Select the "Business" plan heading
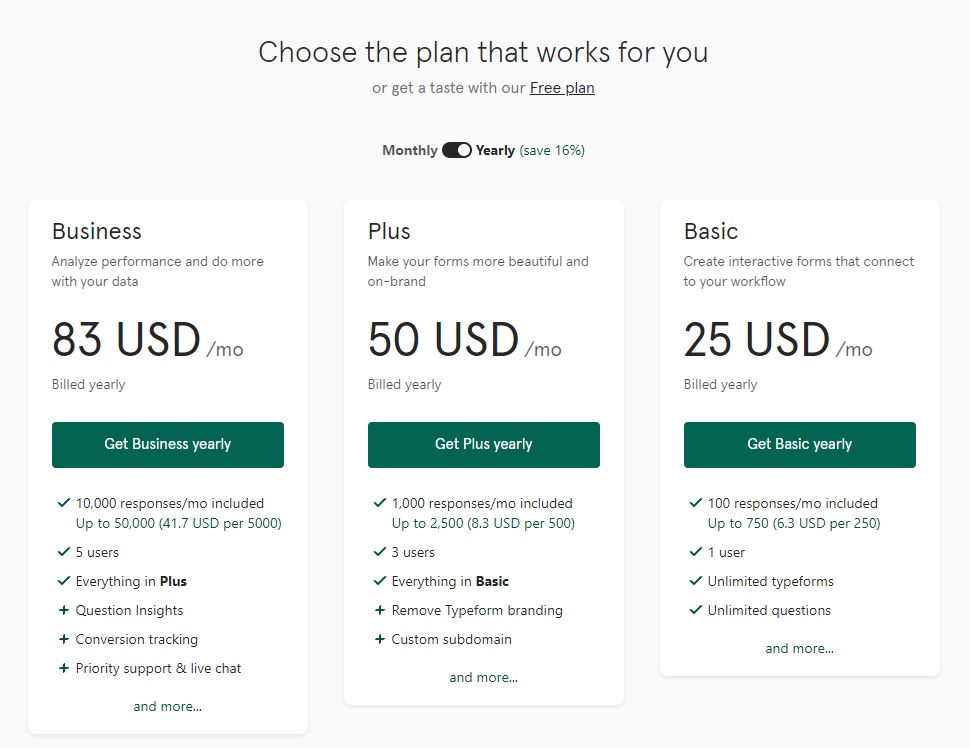Screen dimensions: 970x748 (x=96, y=231)
